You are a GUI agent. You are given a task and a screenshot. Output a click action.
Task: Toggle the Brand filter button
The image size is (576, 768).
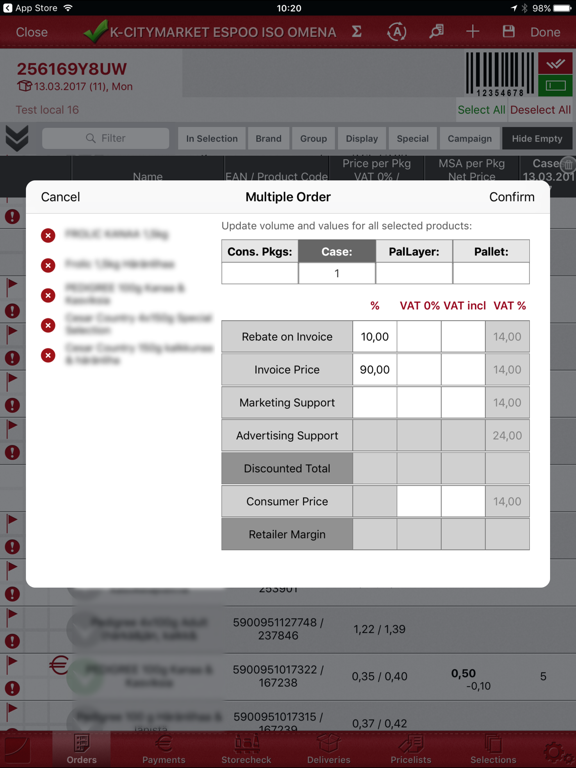click(268, 139)
